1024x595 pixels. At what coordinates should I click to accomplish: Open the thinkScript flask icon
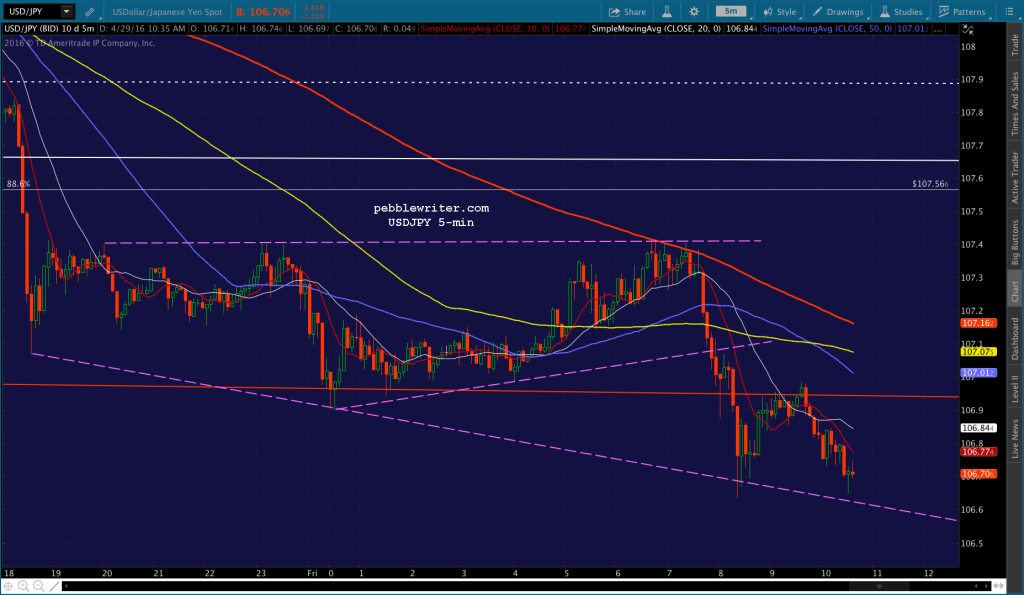pos(667,12)
